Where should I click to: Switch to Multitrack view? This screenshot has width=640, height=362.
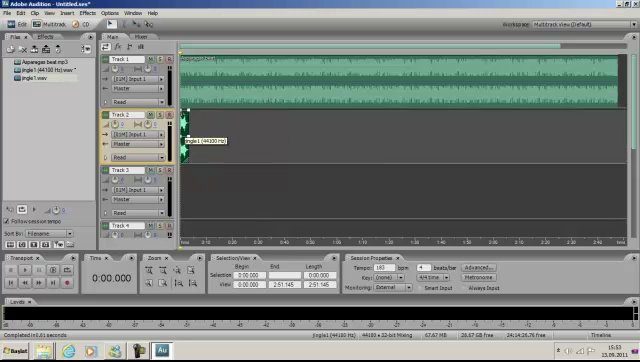pos(49,24)
